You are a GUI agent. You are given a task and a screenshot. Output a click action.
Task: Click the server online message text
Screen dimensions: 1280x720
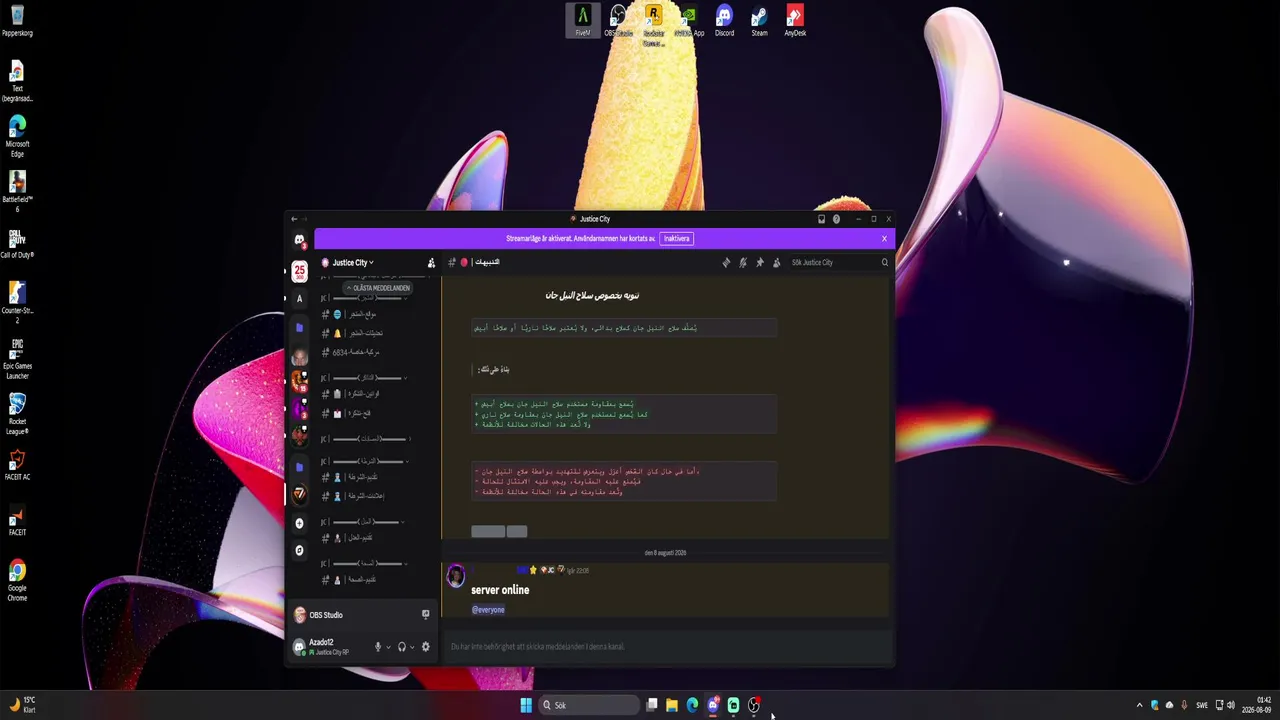click(x=500, y=590)
